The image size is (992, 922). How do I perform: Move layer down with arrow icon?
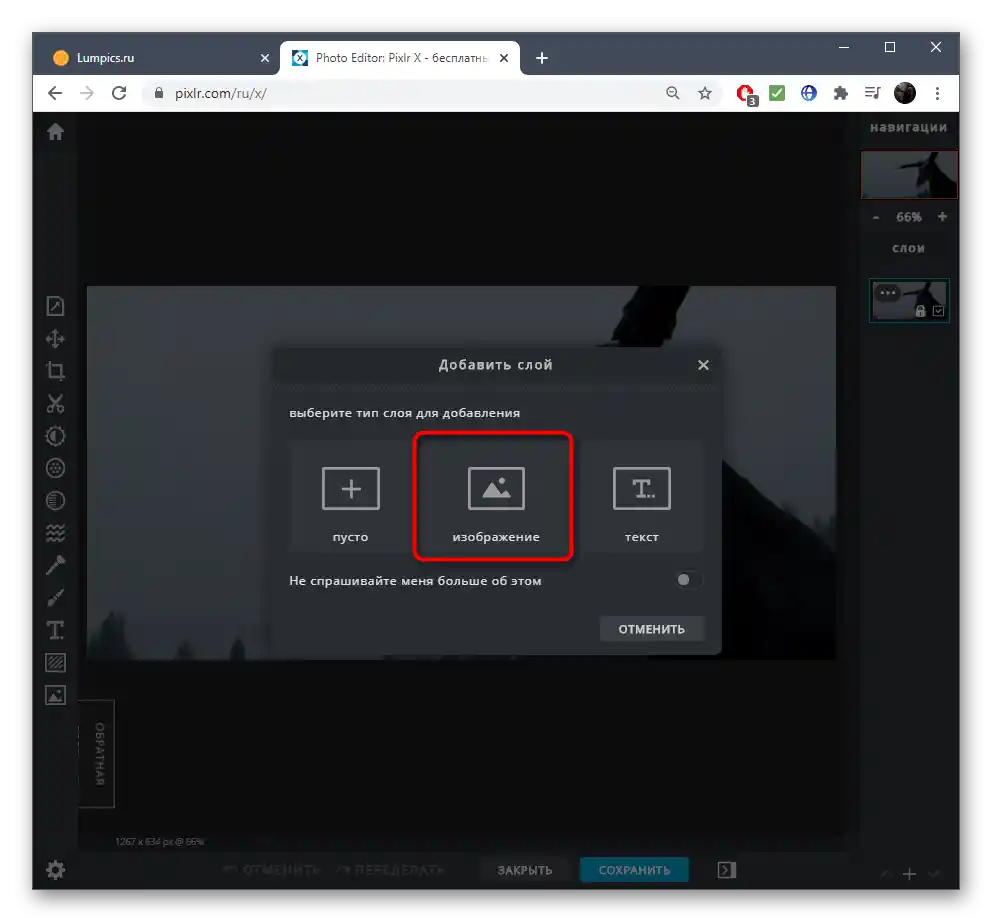933,874
